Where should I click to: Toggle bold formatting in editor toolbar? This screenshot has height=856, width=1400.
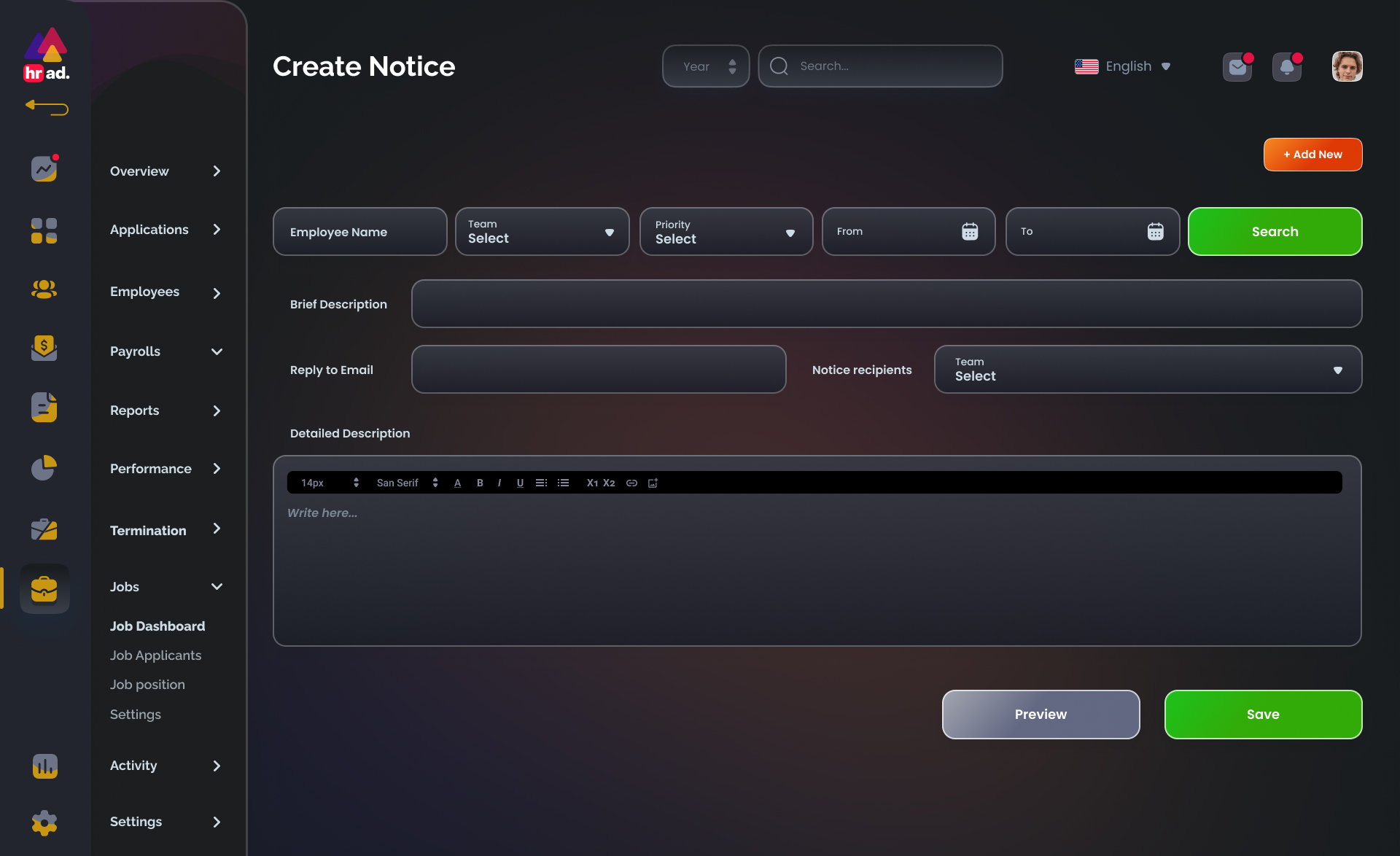click(480, 483)
